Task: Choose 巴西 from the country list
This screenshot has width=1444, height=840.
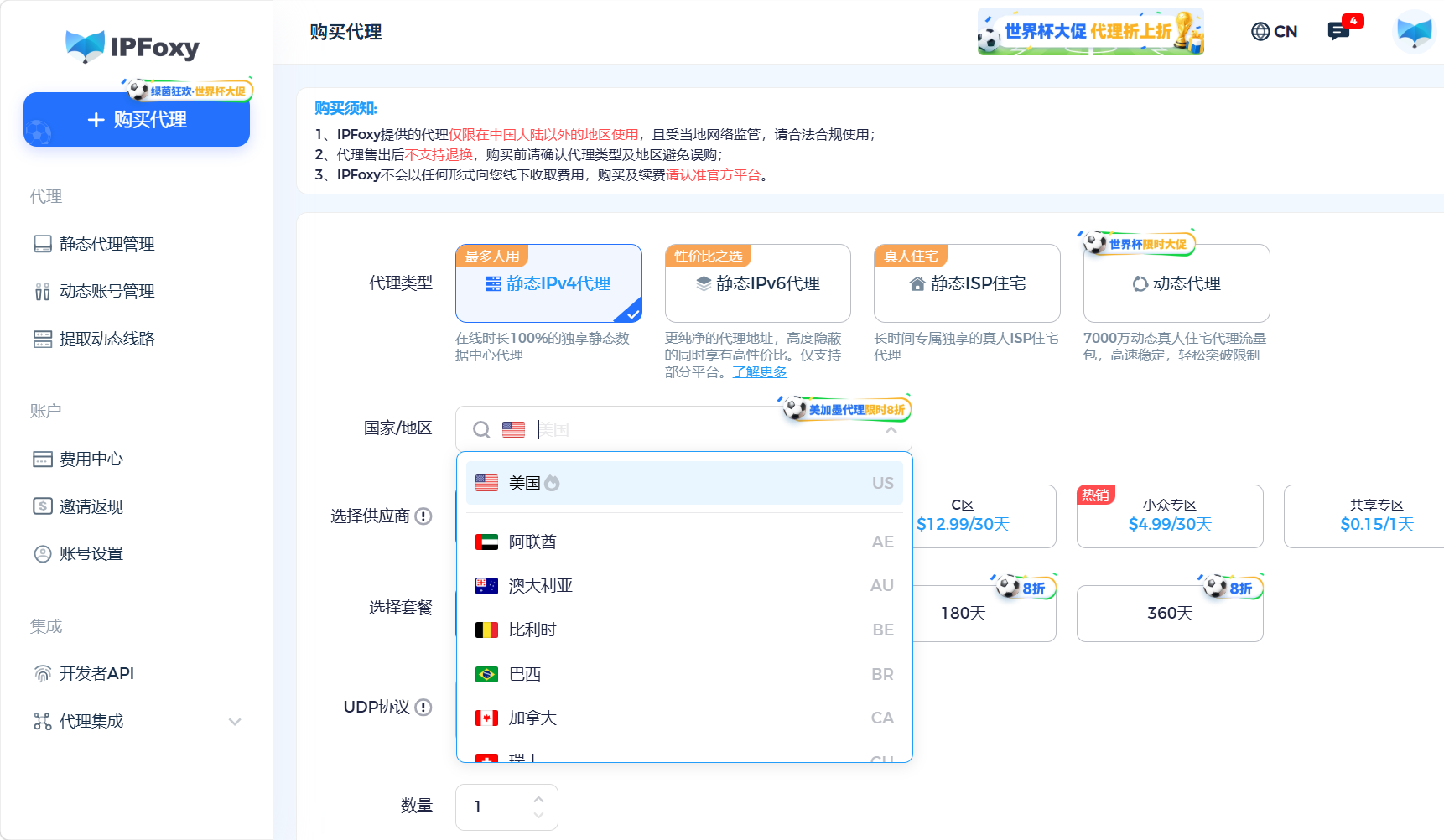Action: pyautogui.click(x=684, y=674)
